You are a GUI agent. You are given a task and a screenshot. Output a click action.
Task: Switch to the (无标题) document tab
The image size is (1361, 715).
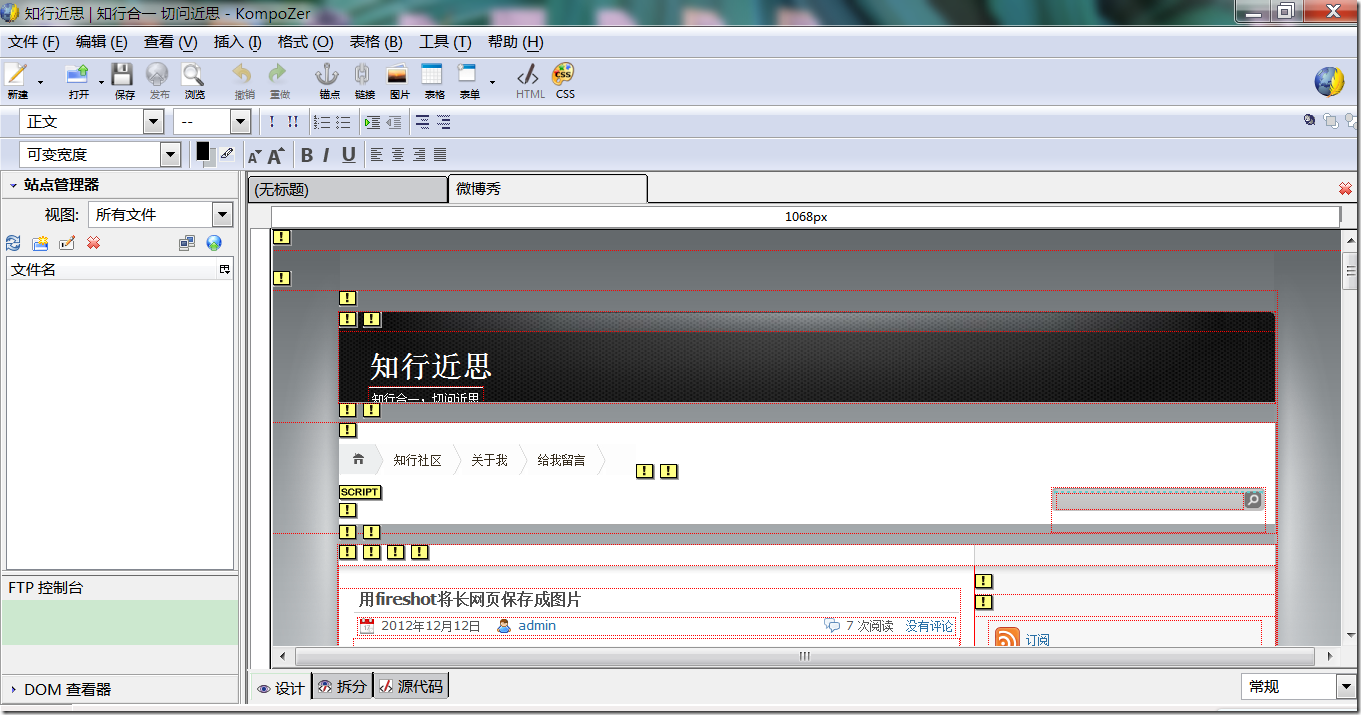(x=346, y=189)
